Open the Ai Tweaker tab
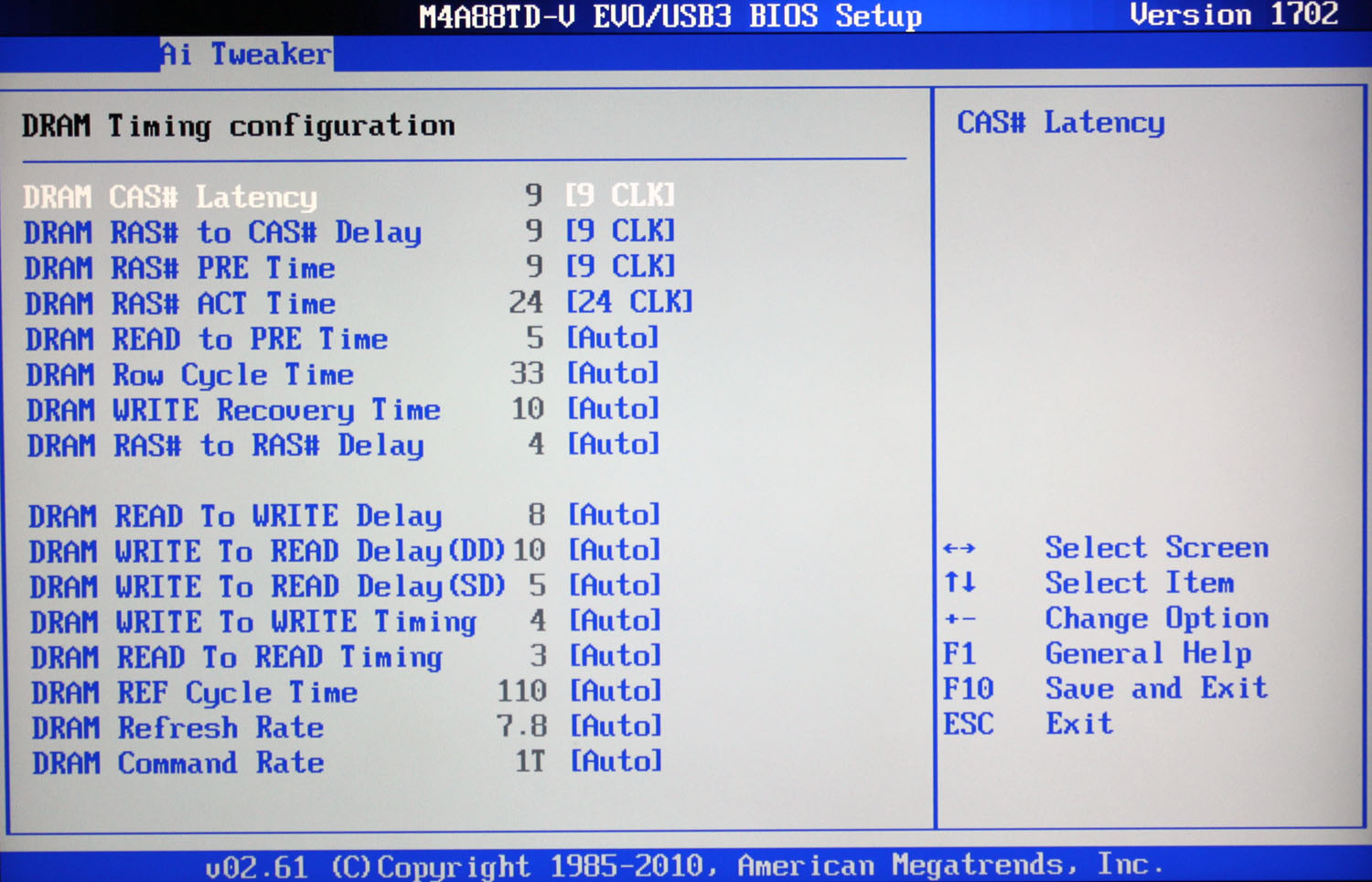The height and width of the screenshot is (882, 1372). 245,54
